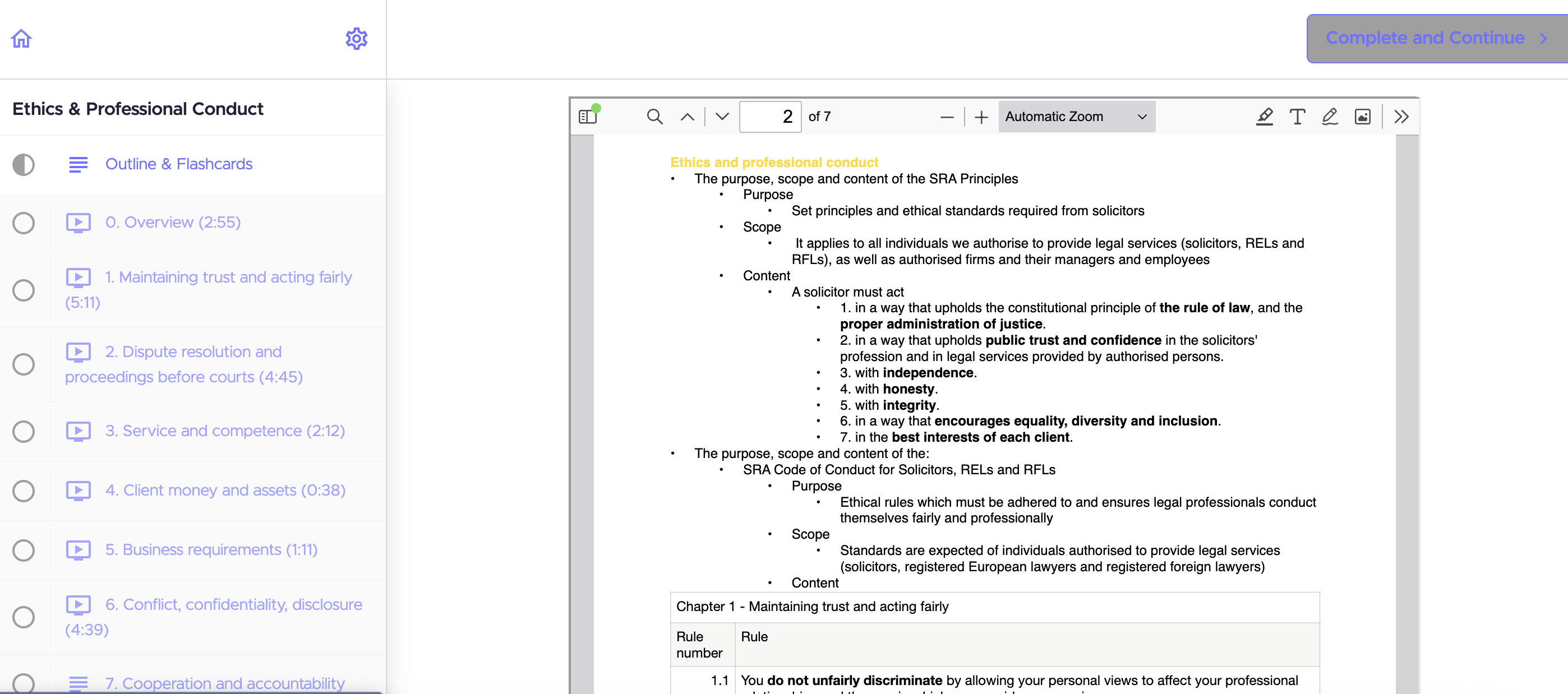Click video icon for Business requirements lesson
Image resolution: width=1568 pixels, height=694 pixels.
(x=79, y=550)
